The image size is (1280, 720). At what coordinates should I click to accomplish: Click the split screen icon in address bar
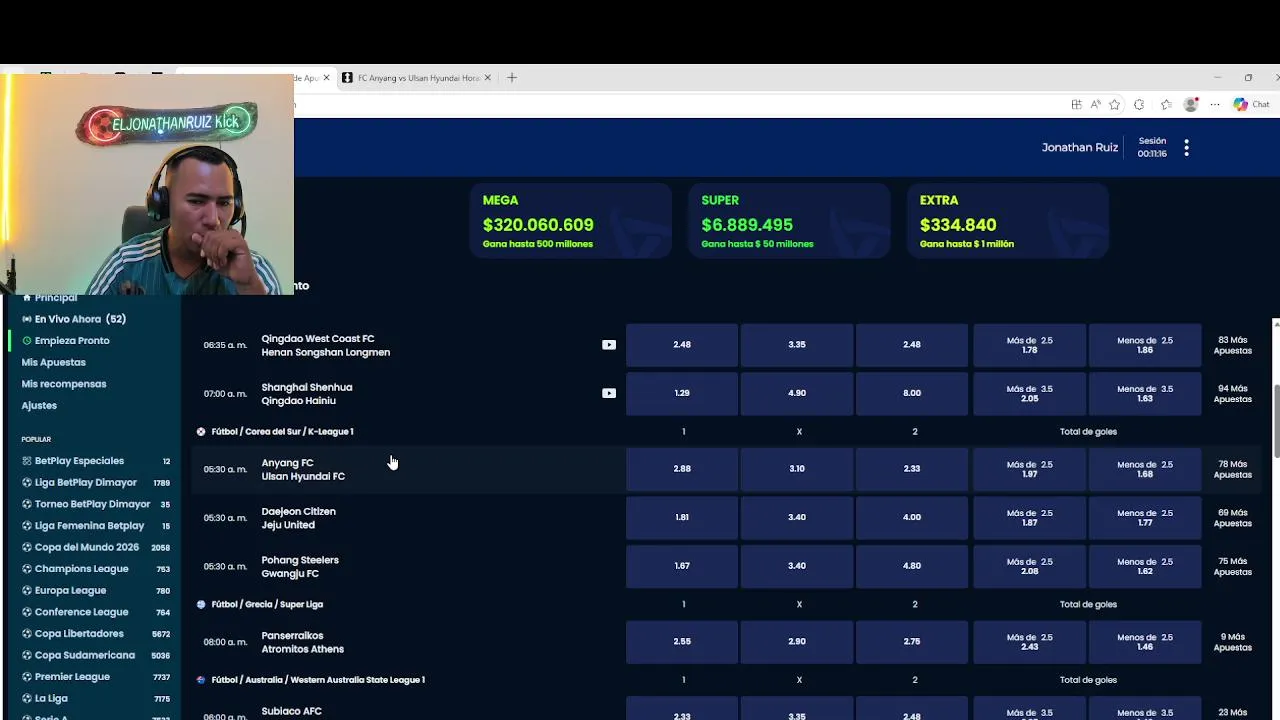click(x=1076, y=105)
